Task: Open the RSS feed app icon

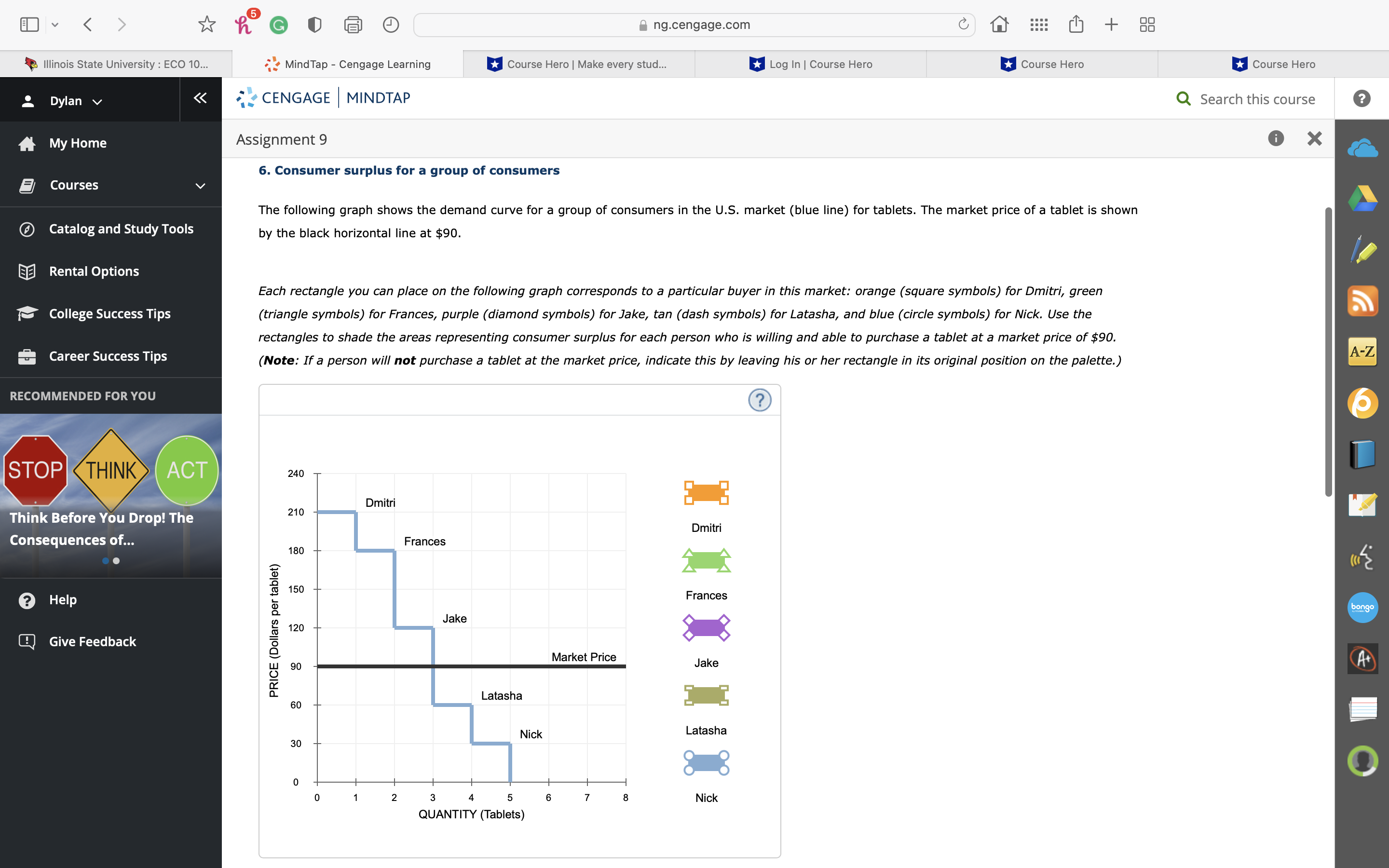Action: [1362, 301]
